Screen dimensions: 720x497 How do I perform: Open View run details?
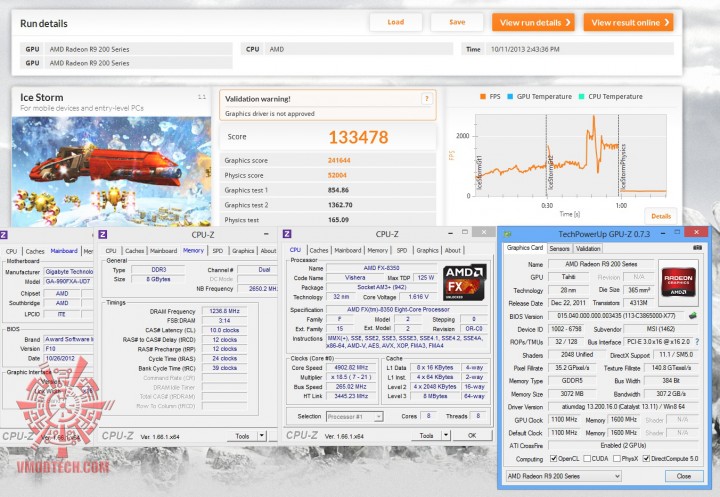point(533,23)
